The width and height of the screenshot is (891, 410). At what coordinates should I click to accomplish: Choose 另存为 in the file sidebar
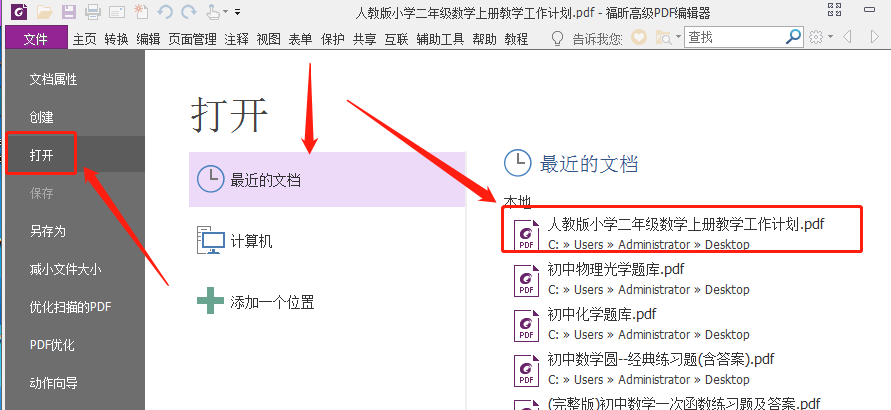coord(74,232)
